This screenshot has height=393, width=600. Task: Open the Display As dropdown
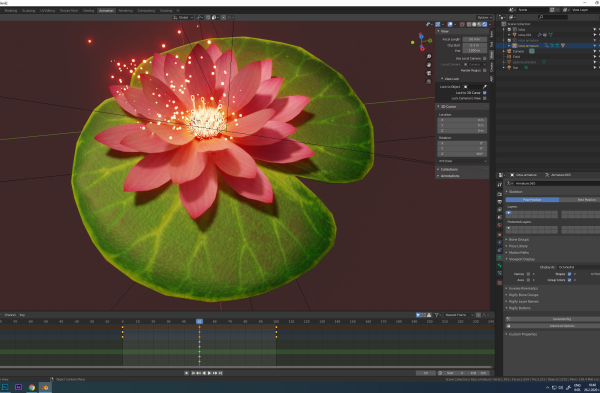click(578, 267)
